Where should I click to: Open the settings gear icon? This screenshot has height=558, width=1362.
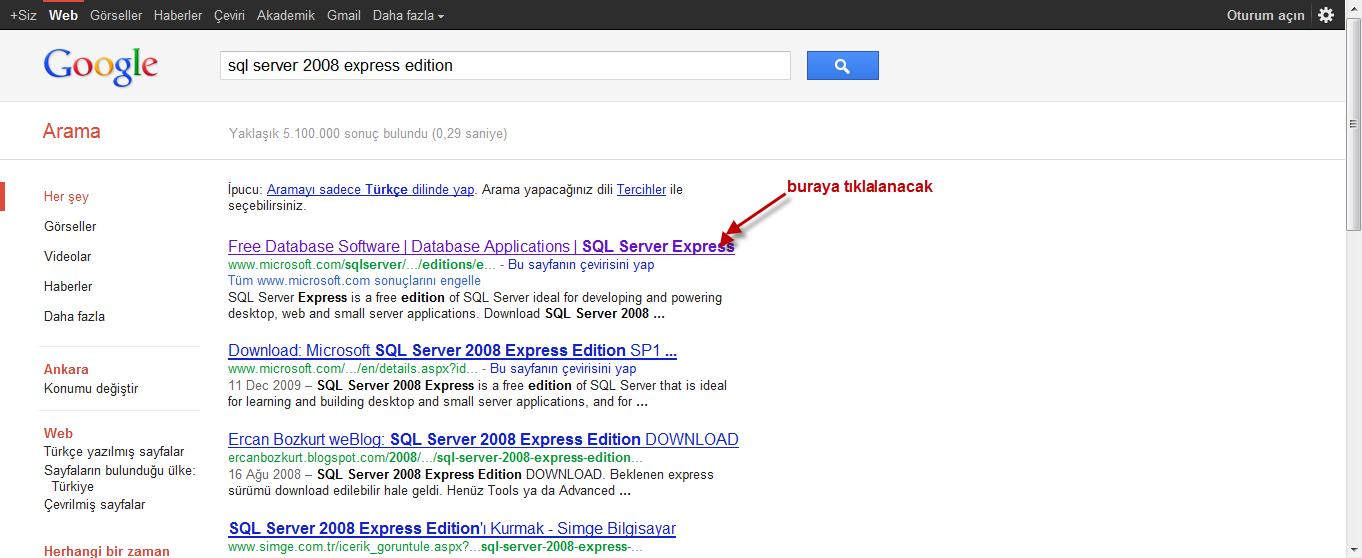[x=1326, y=15]
